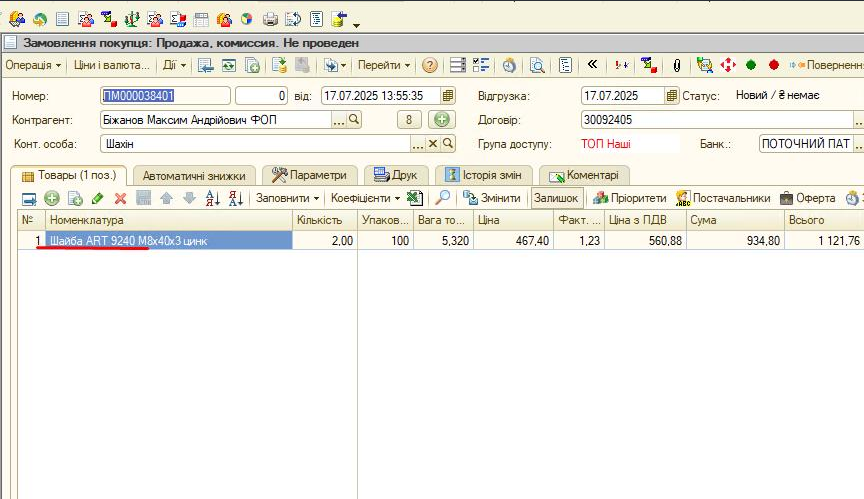This screenshot has width=864, height=499.
Task: Open the calendar picker next to document date
Action: tap(448, 96)
